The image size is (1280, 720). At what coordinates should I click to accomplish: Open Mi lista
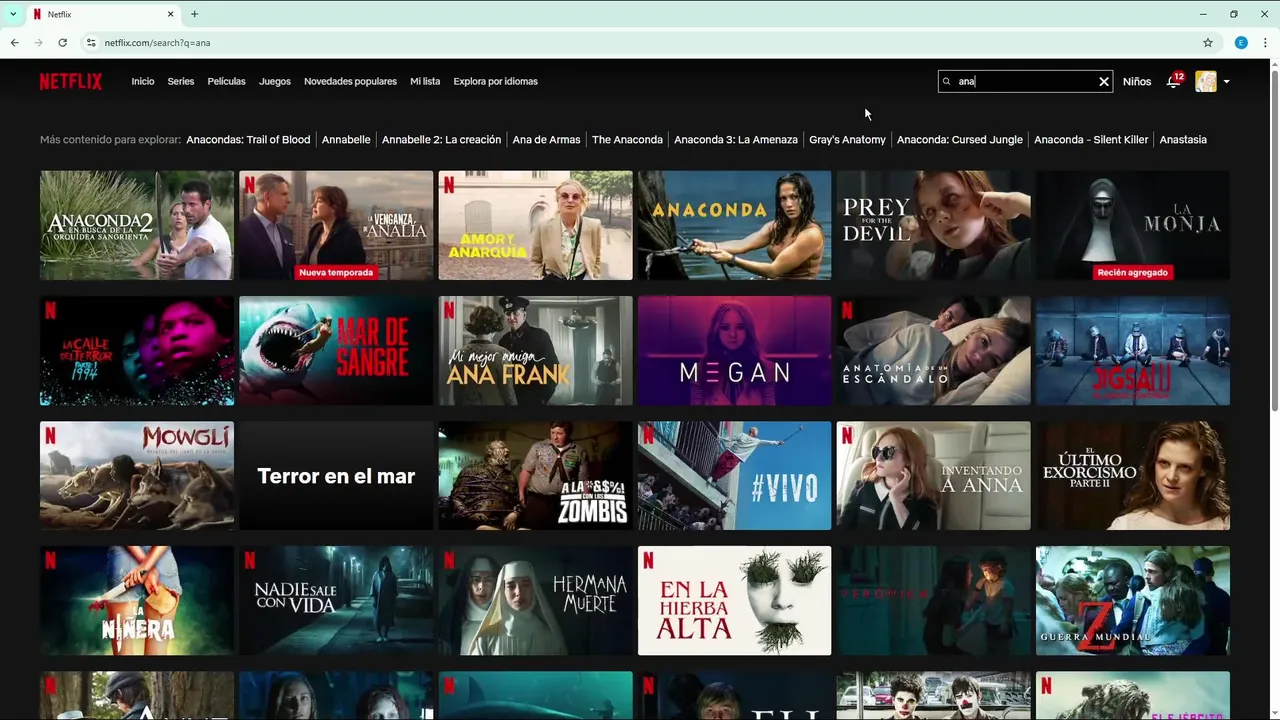425,82
